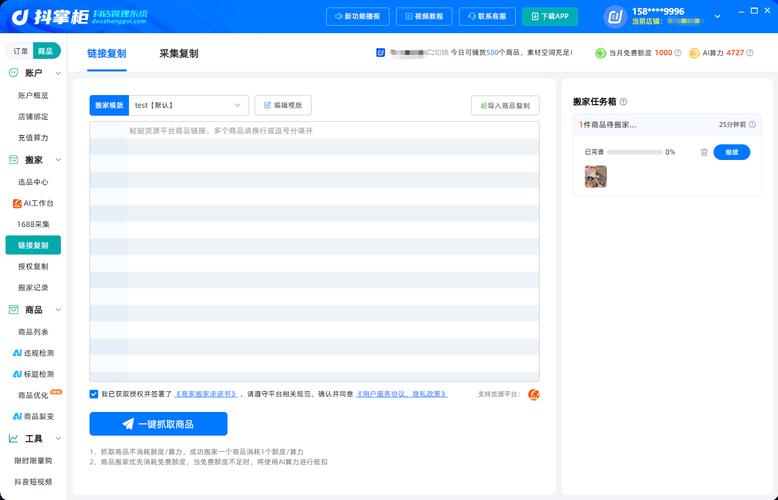Collapse the 商品 section chevron
The width and height of the screenshot is (778, 500).
pyautogui.click(x=58, y=310)
